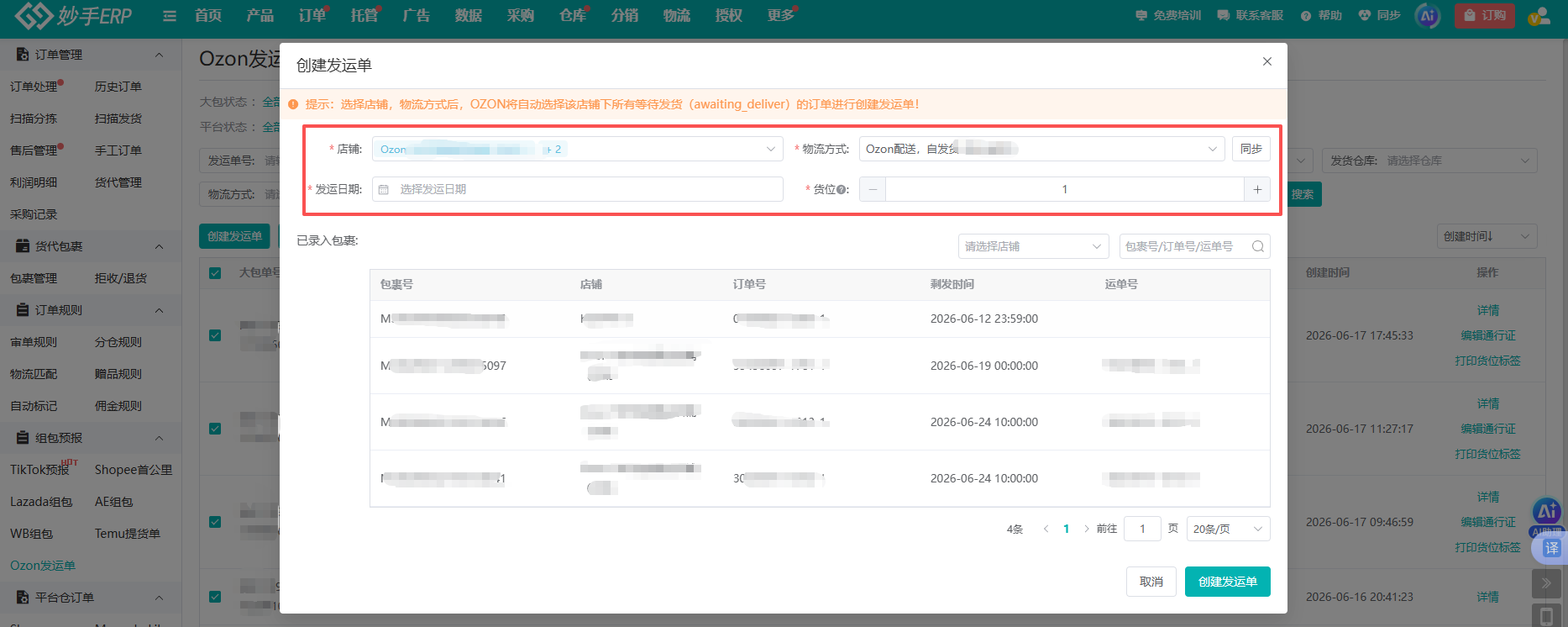Open the 20条/页 page size dropdown

tap(1228, 529)
